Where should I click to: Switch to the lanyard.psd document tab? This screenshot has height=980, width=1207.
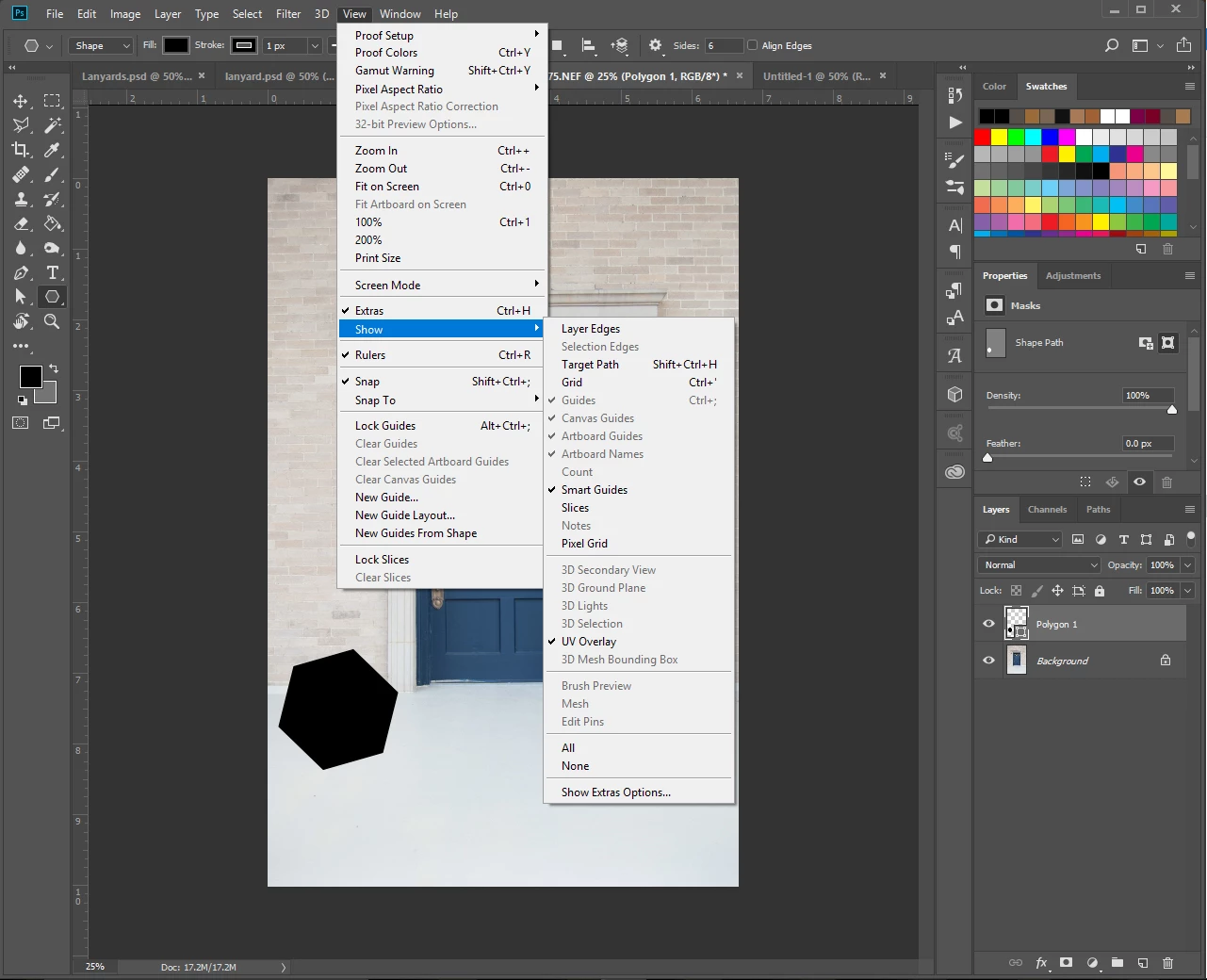(279, 76)
